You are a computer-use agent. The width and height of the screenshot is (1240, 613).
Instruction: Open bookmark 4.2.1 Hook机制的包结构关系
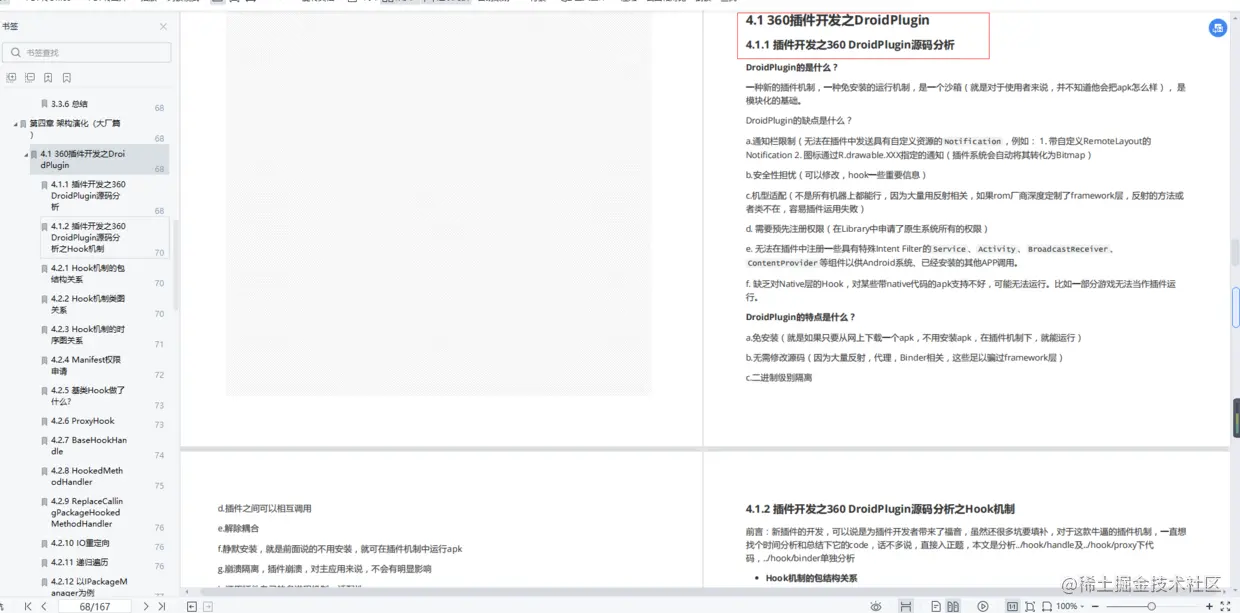pos(88,274)
